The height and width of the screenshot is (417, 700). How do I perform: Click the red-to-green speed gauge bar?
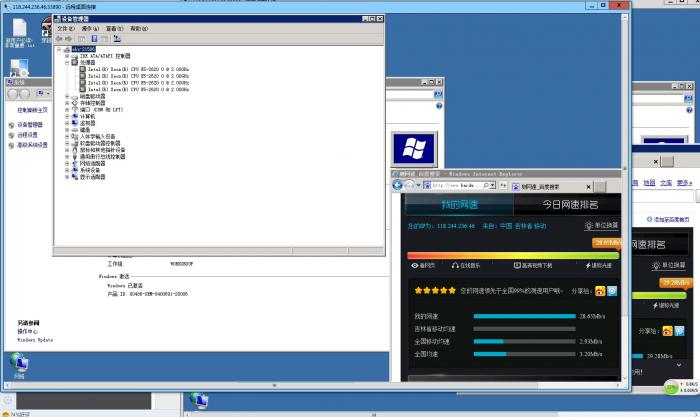coord(513,256)
